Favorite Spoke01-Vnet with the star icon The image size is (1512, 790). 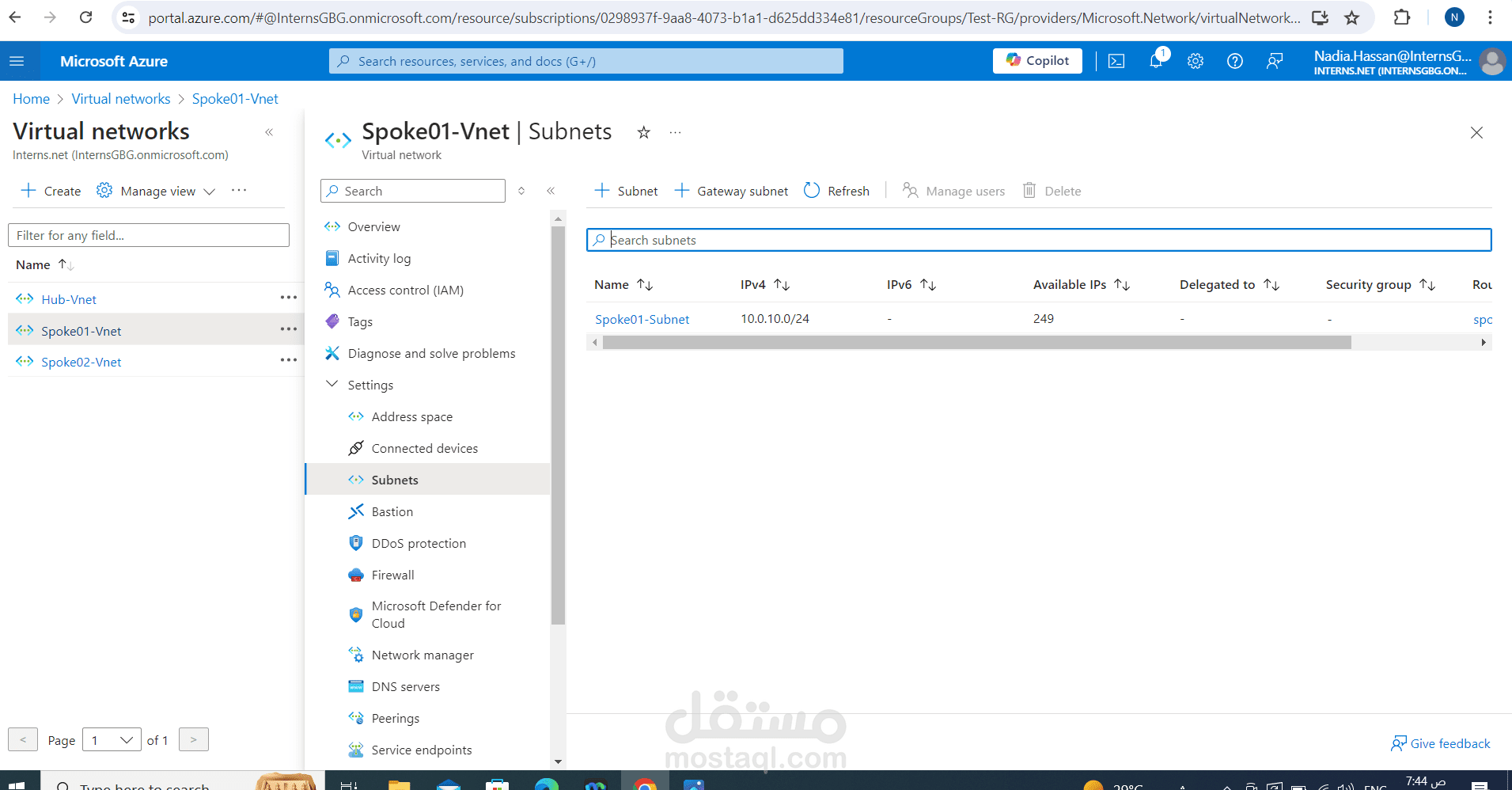[644, 132]
